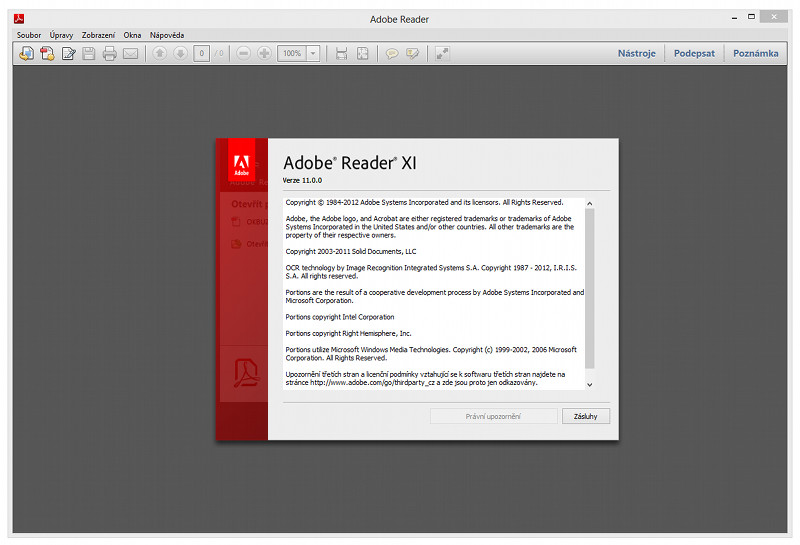This screenshot has width=800, height=545.
Task: Click the About dialog scrollbar thumb
Action: point(589,288)
